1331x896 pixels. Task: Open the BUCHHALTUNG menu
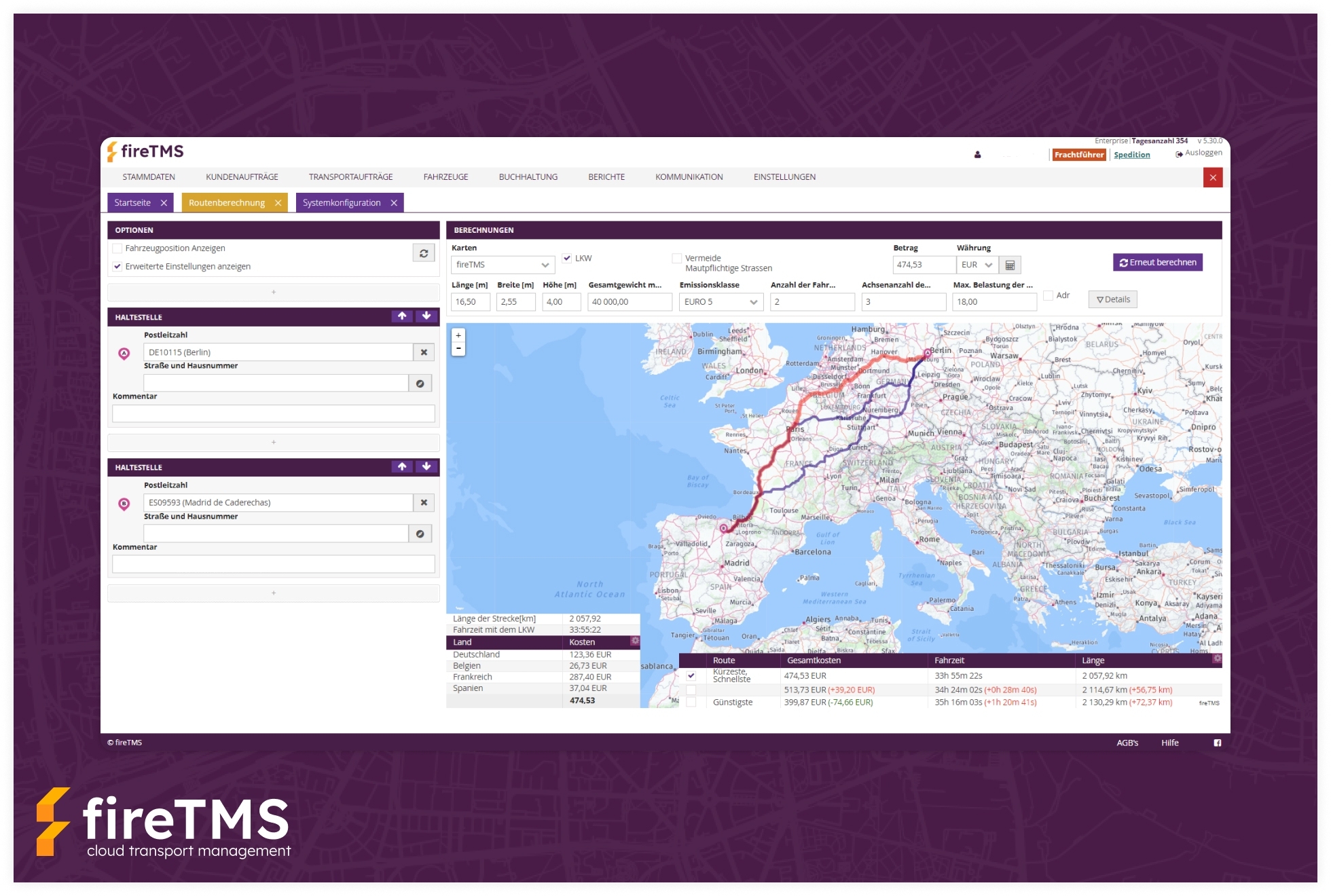(528, 177)
